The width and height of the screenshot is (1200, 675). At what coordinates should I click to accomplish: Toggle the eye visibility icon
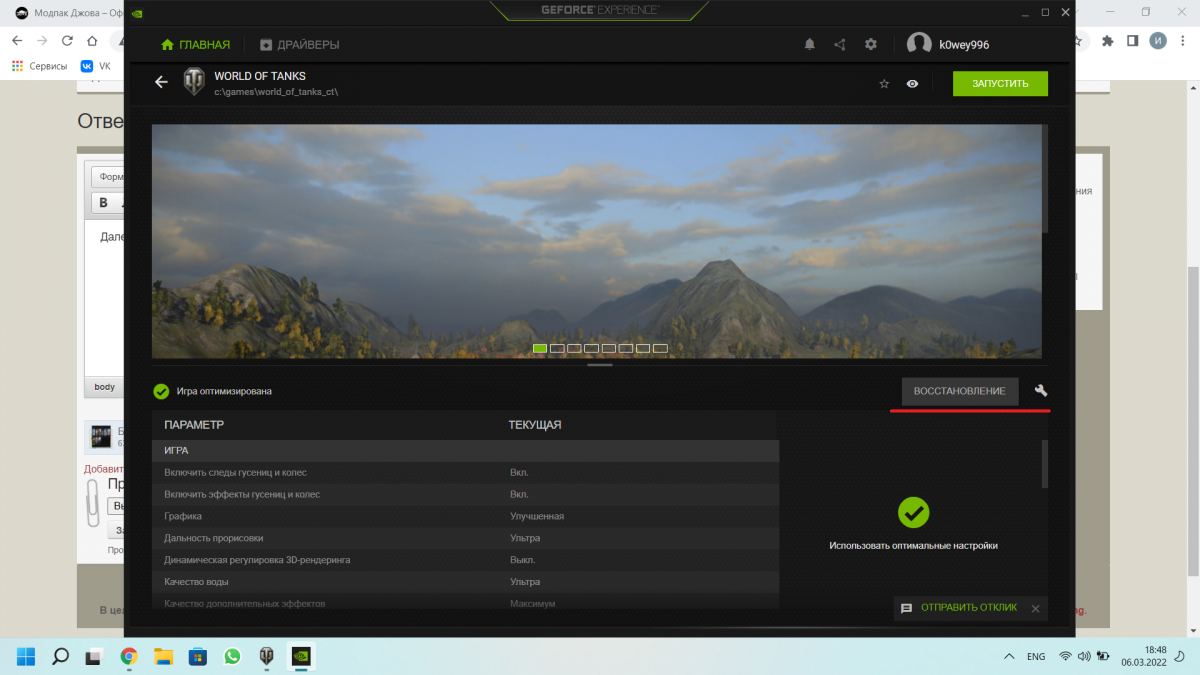(912, 84)
